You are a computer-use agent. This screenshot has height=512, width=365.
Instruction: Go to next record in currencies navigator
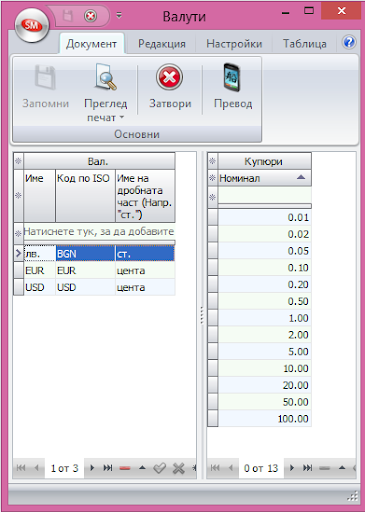click(x=92, y=468)
